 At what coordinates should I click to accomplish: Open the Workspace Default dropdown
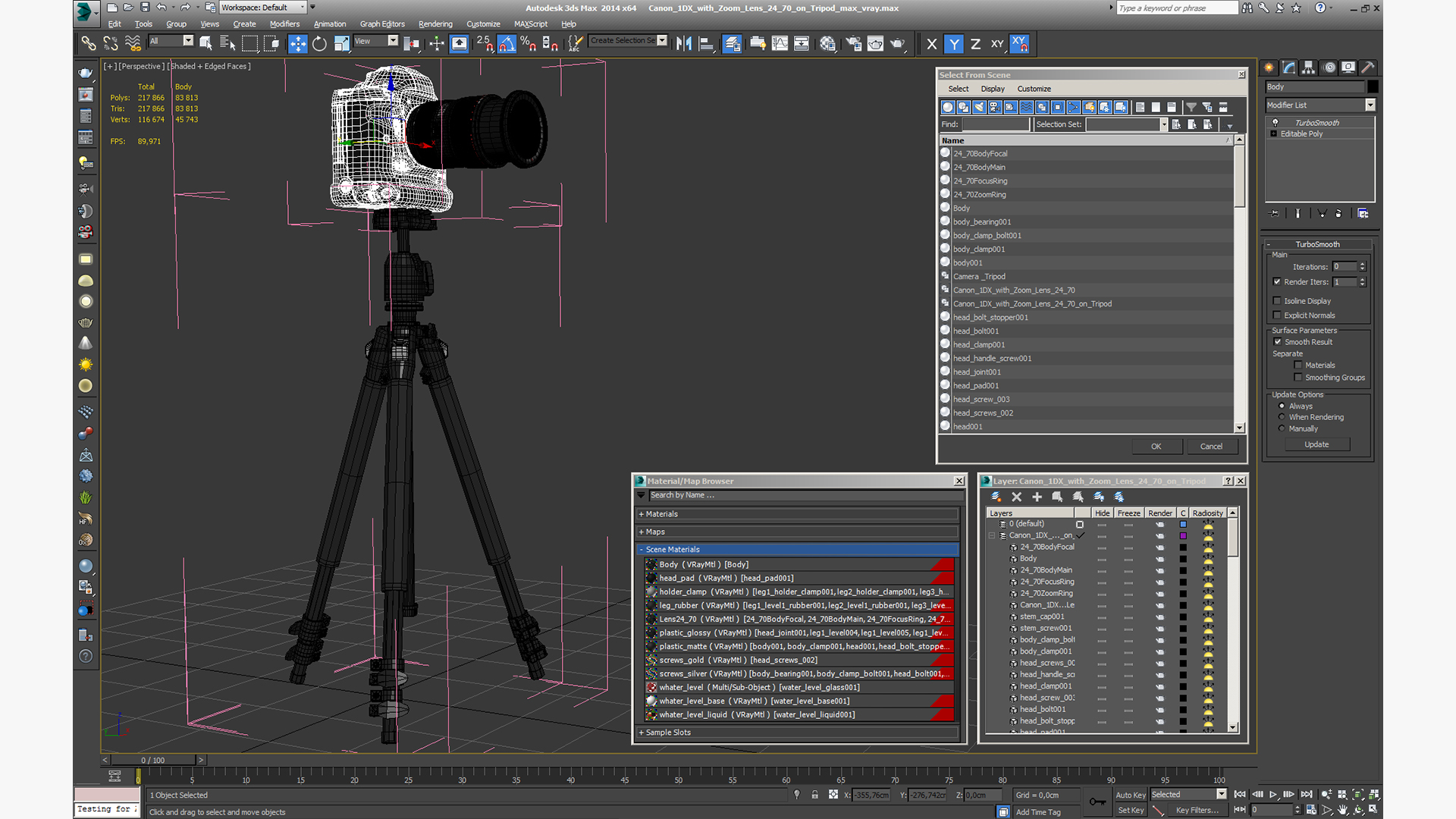pos(263,8)
